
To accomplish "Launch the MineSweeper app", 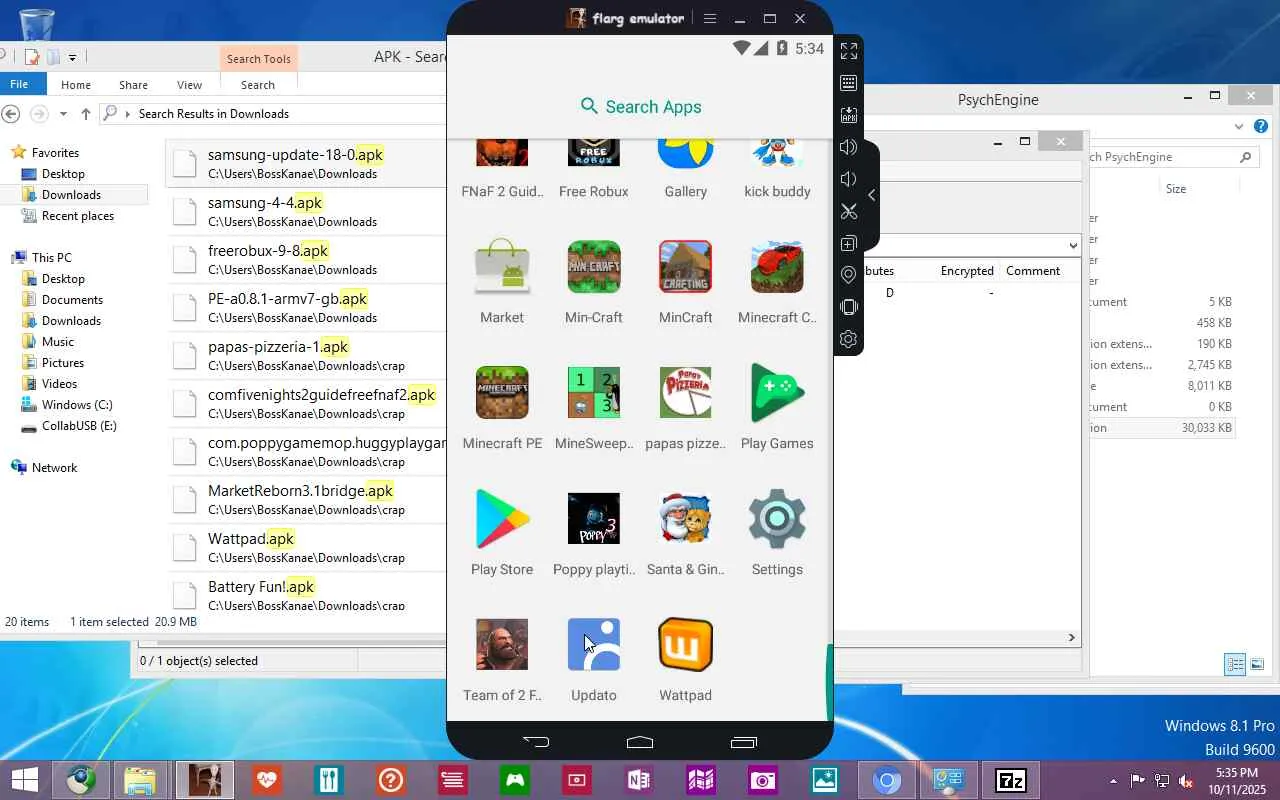I will 594,408.
